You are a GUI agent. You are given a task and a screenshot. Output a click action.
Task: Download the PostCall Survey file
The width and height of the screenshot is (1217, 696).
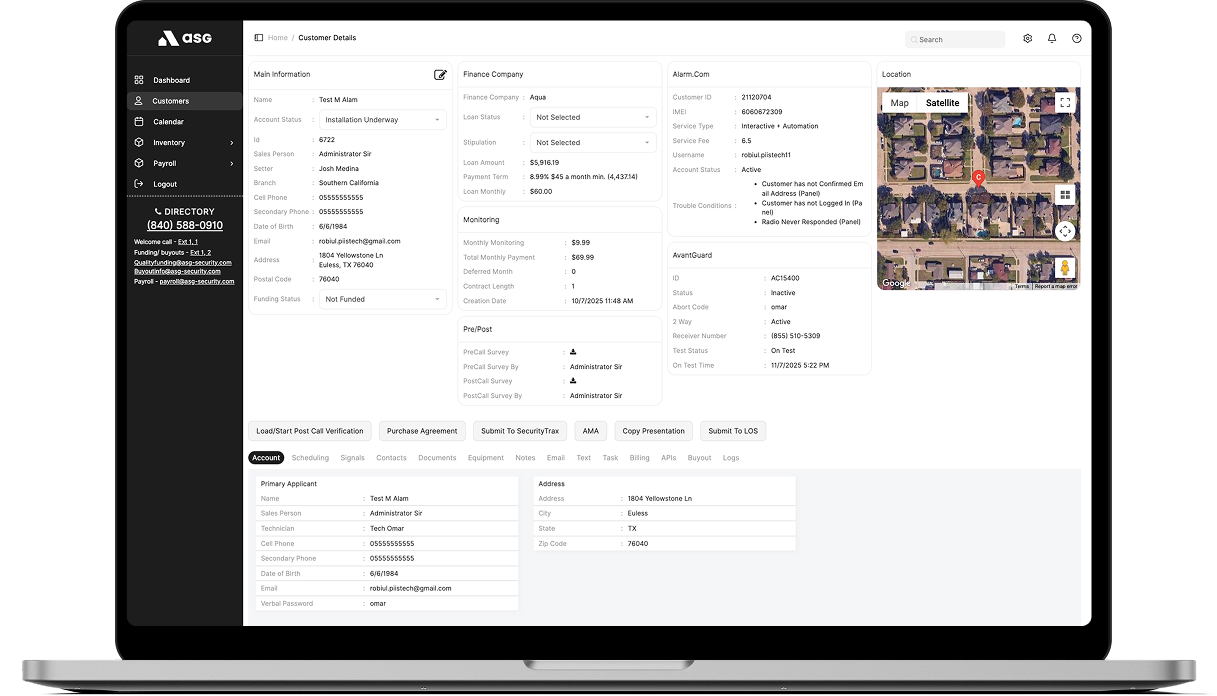pos(574,381)
